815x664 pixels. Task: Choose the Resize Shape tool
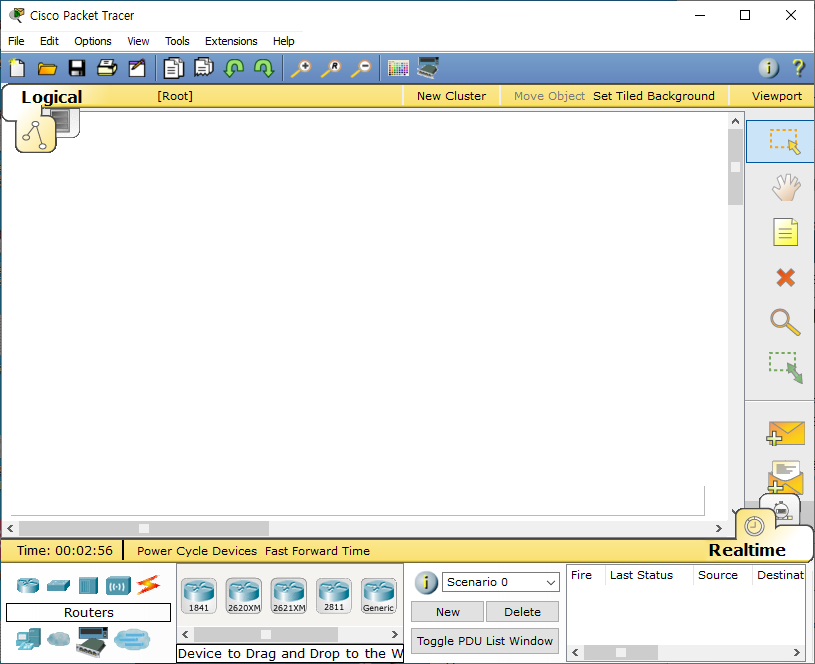(x=786, y=367)
